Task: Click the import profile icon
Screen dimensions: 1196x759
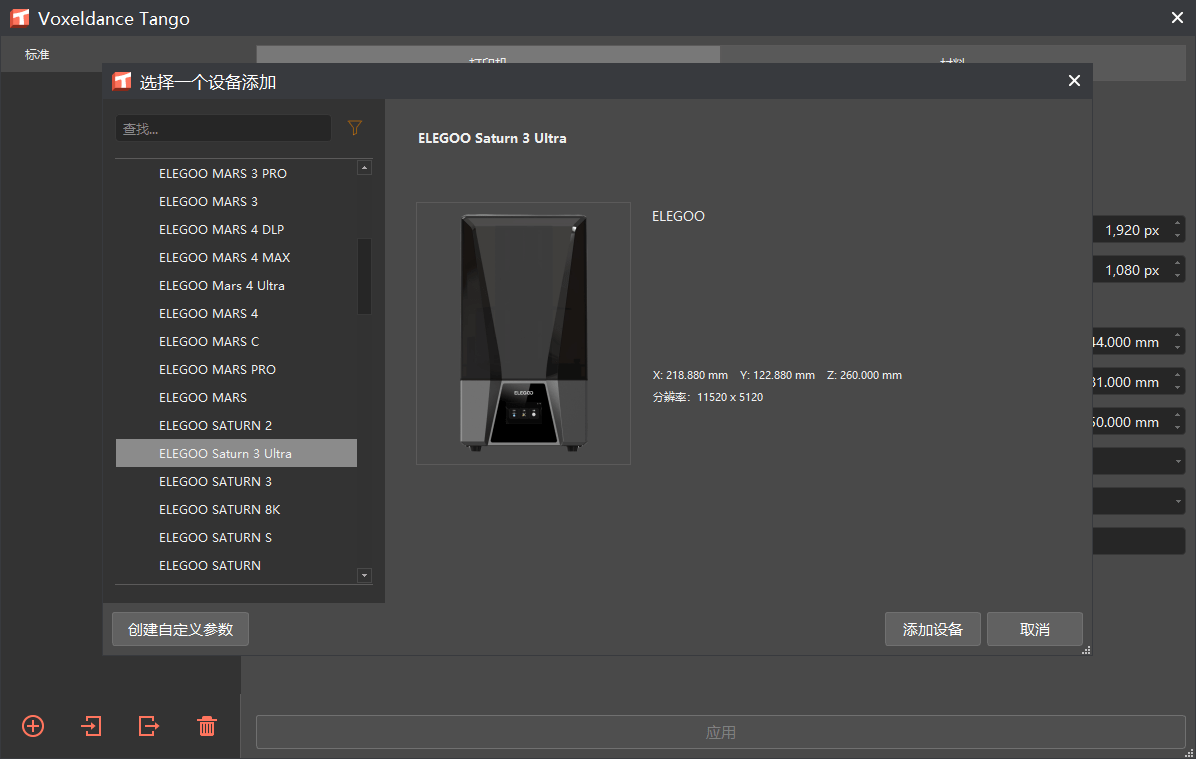Action: click(x=91, y=725)
